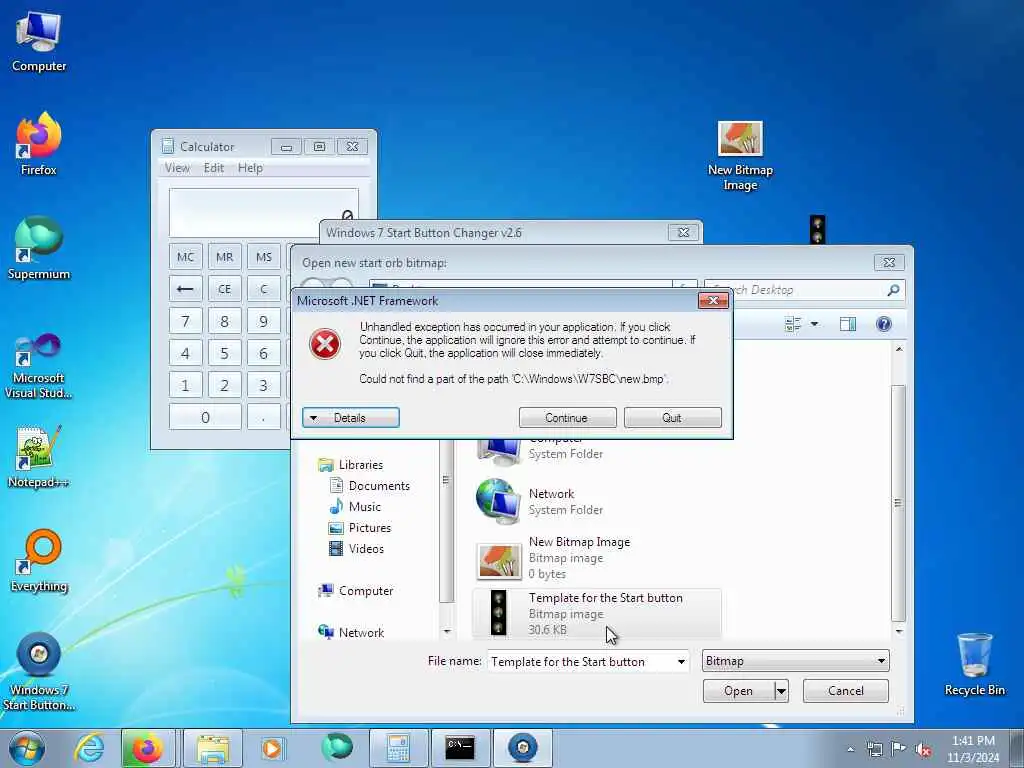
Task: Show hidden tray icons arrow
Action: pos(850,750)
